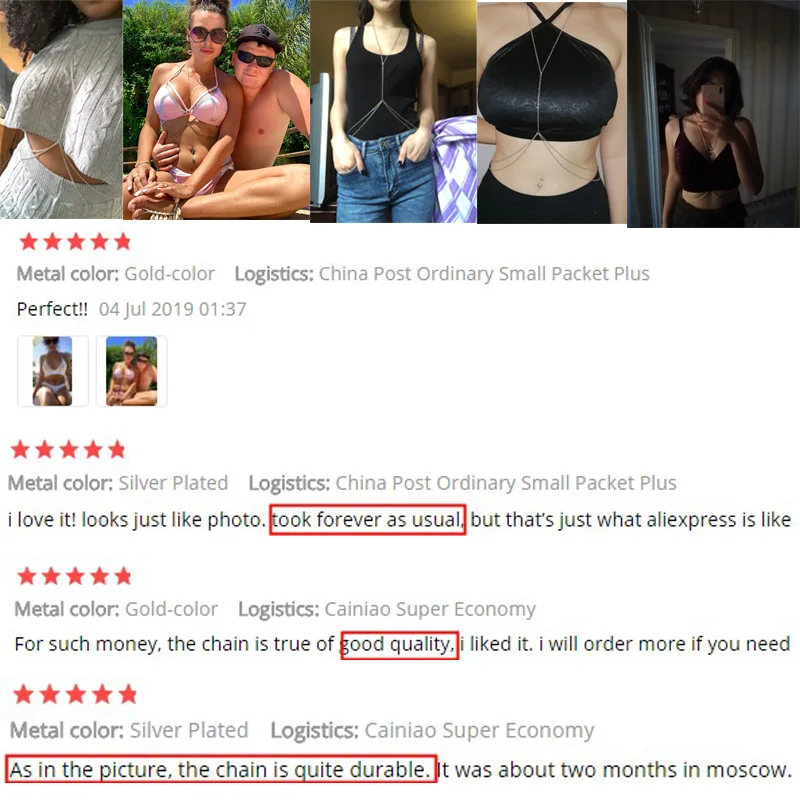Click the star rating above 'Perfect!!' review

(76, 241)
